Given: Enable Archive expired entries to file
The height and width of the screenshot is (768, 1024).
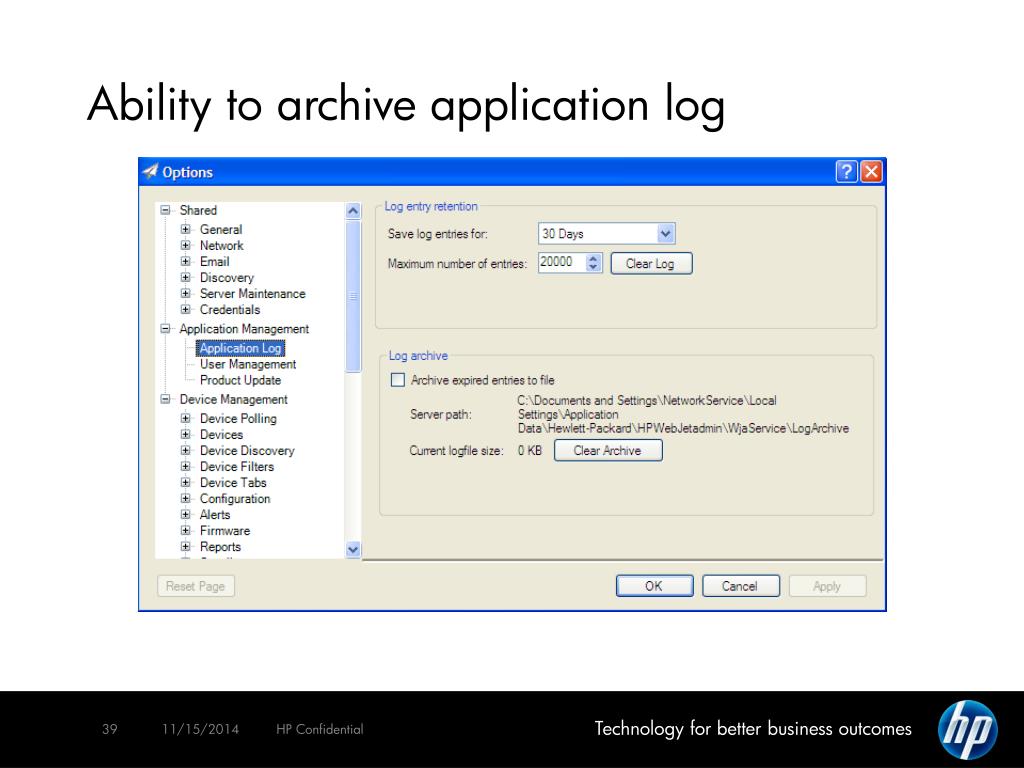Looking at the screenshot, I should click(398, 380).
